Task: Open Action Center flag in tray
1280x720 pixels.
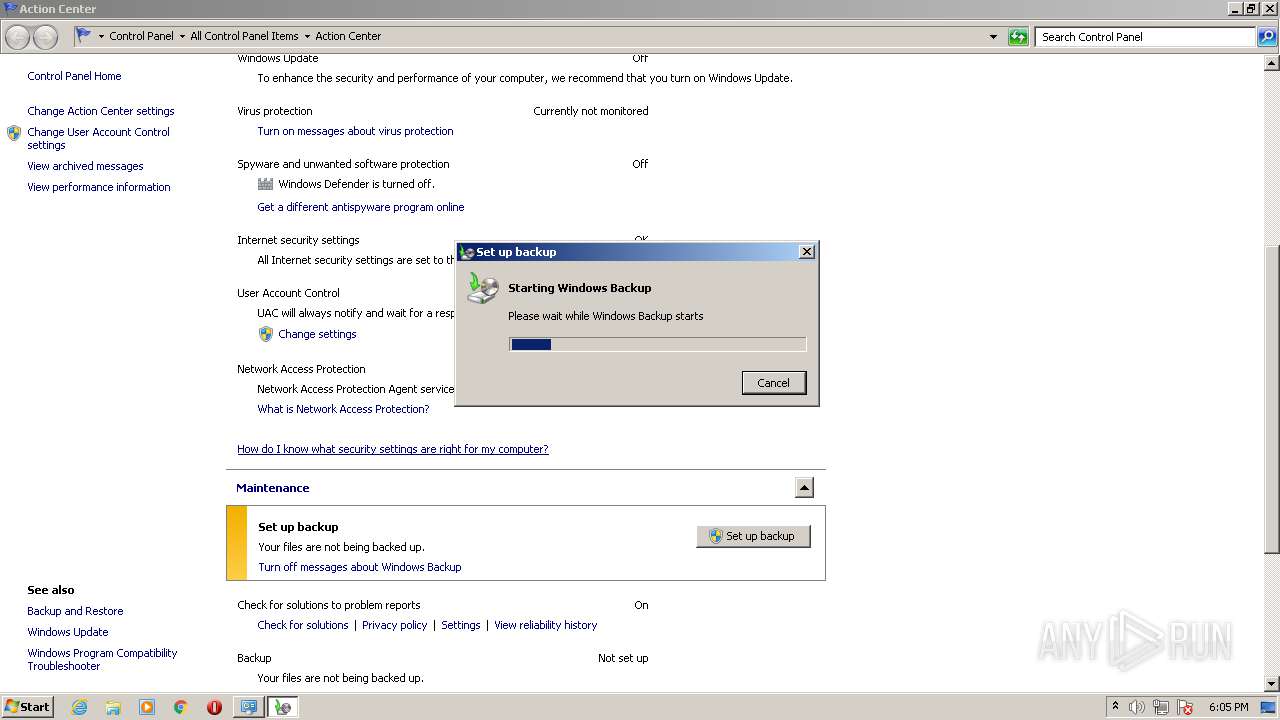Action: [1185, 707]
